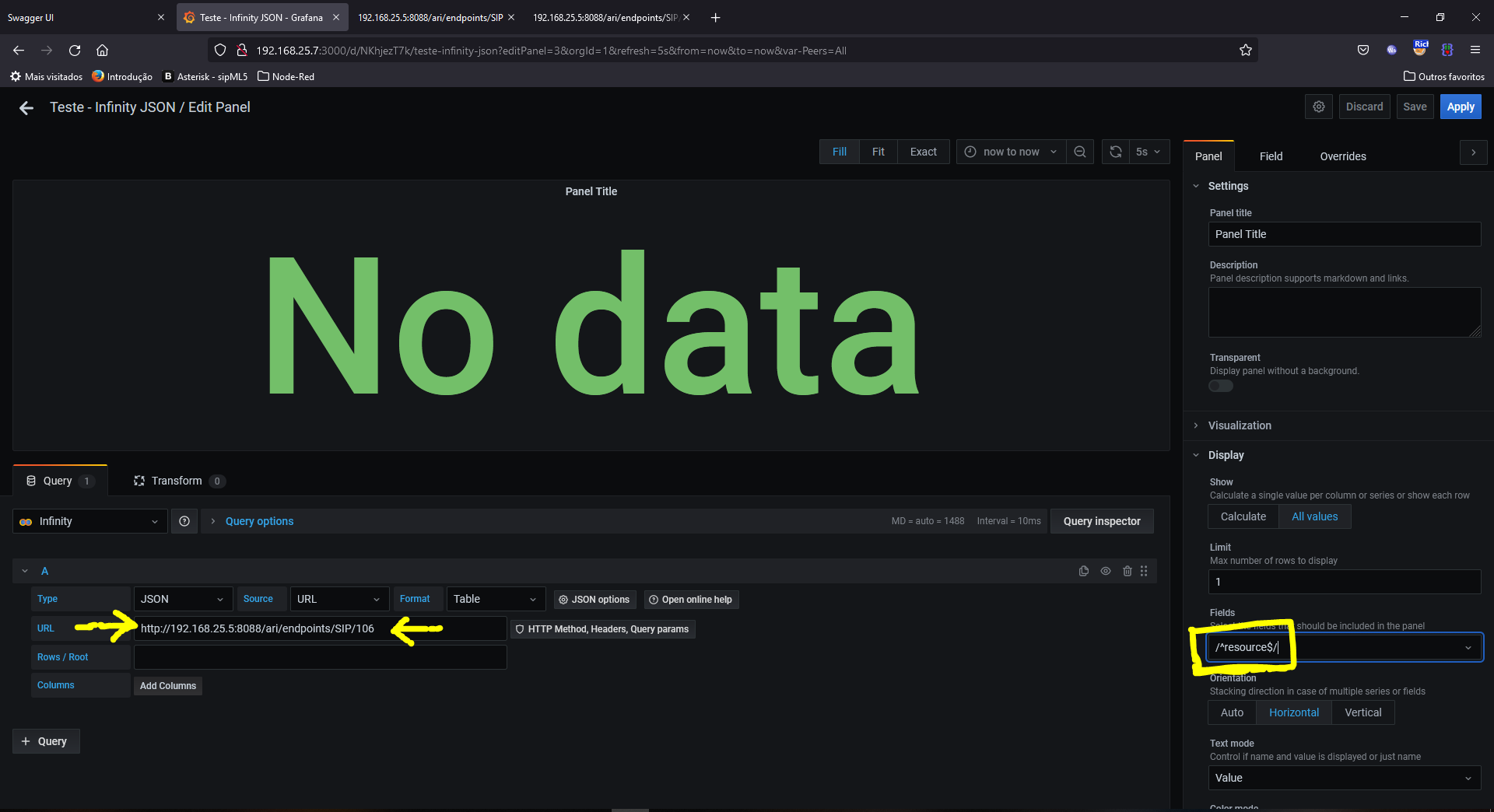This screenshot has width=1494, height=812.
Task: Switch to the Transform tab
Action: 177,480
